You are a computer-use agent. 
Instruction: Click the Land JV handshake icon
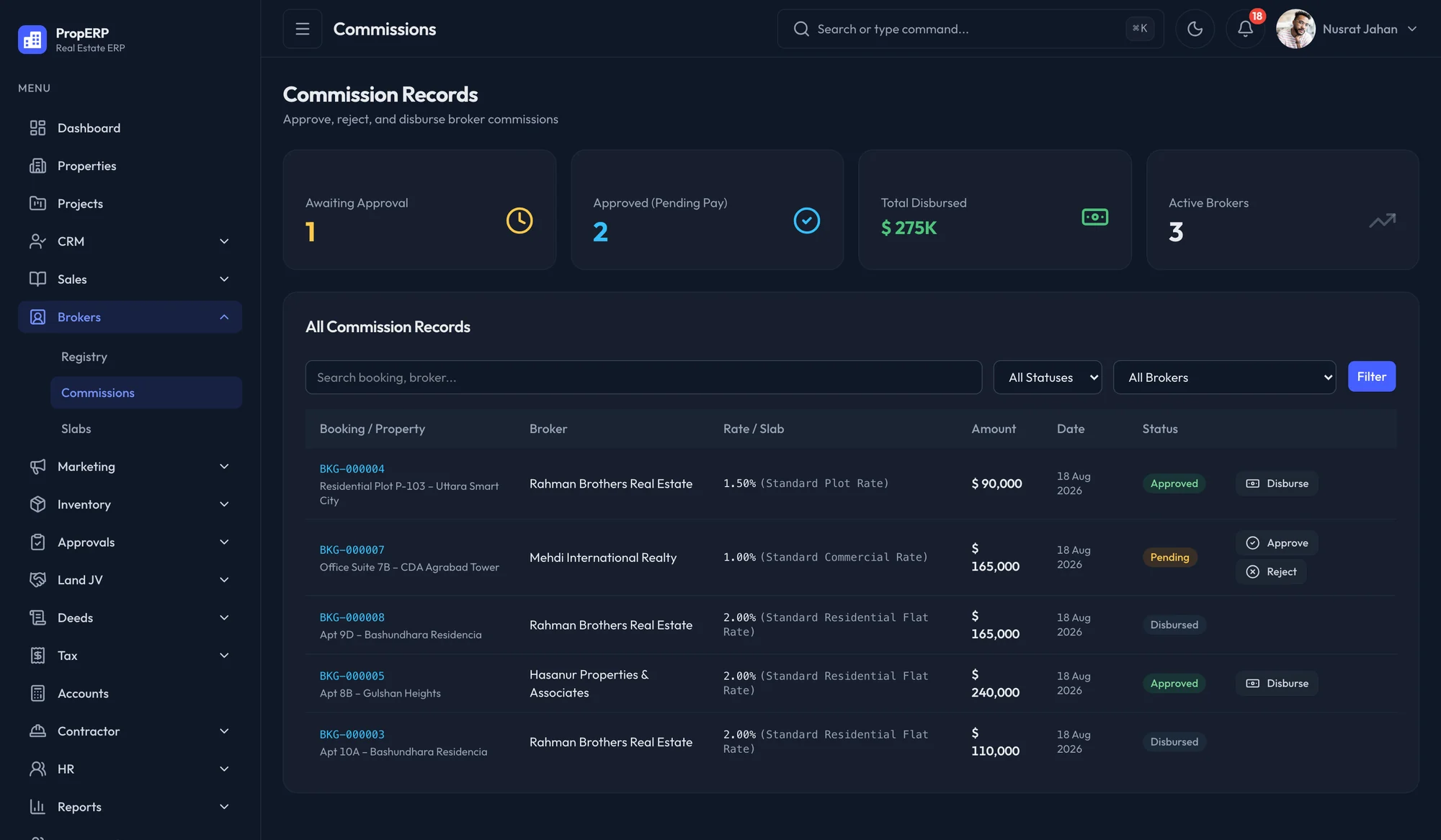coord(37,580)
